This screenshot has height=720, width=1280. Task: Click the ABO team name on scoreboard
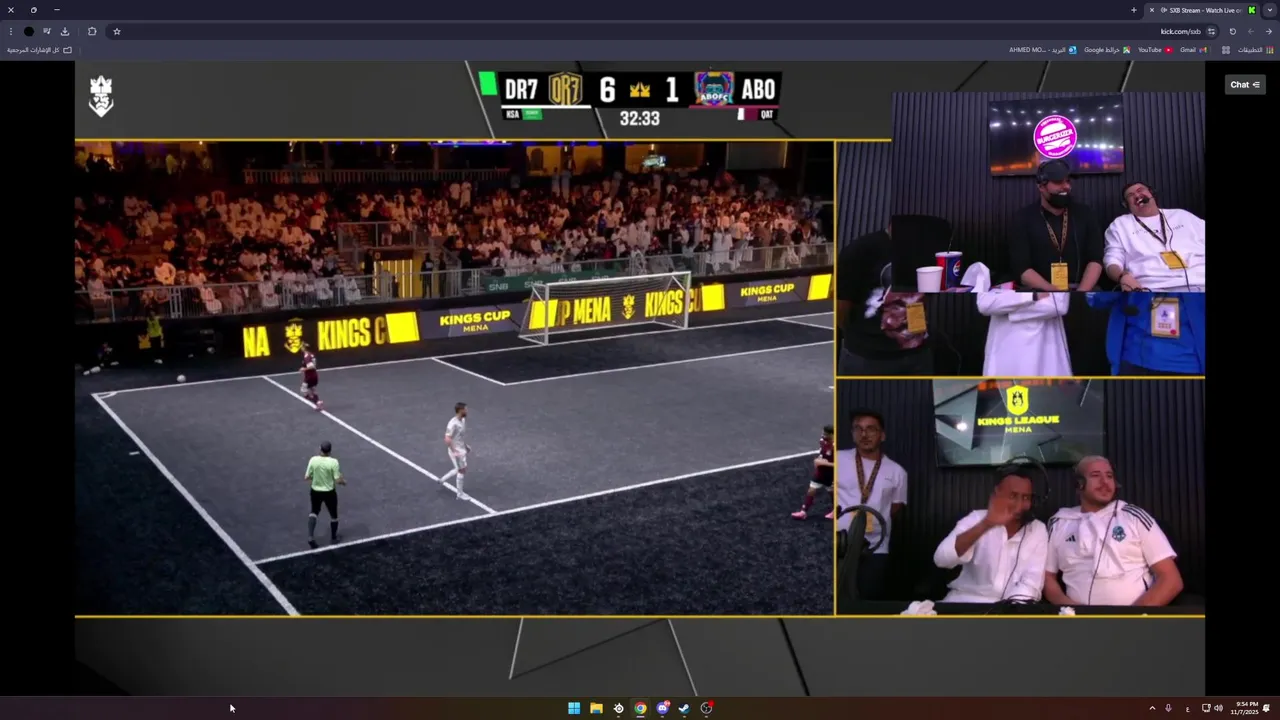point(758,90)
